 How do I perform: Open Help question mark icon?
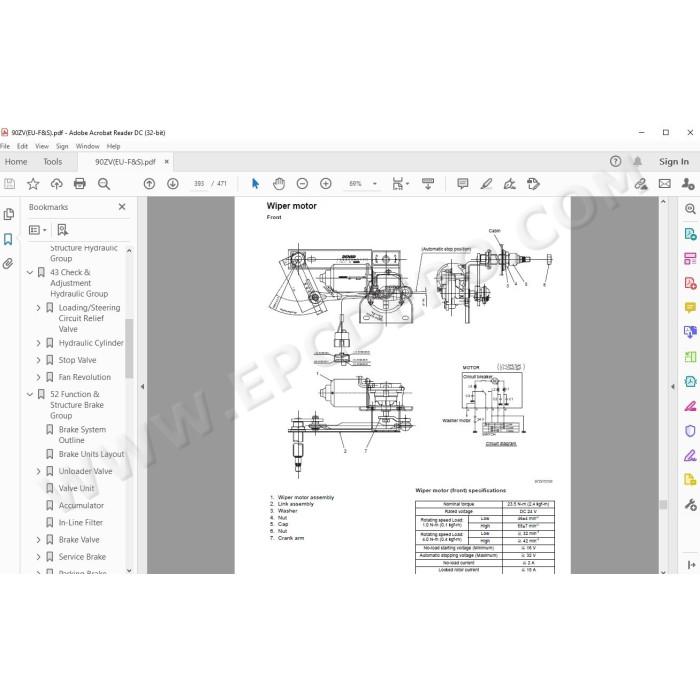coord(615,162)
